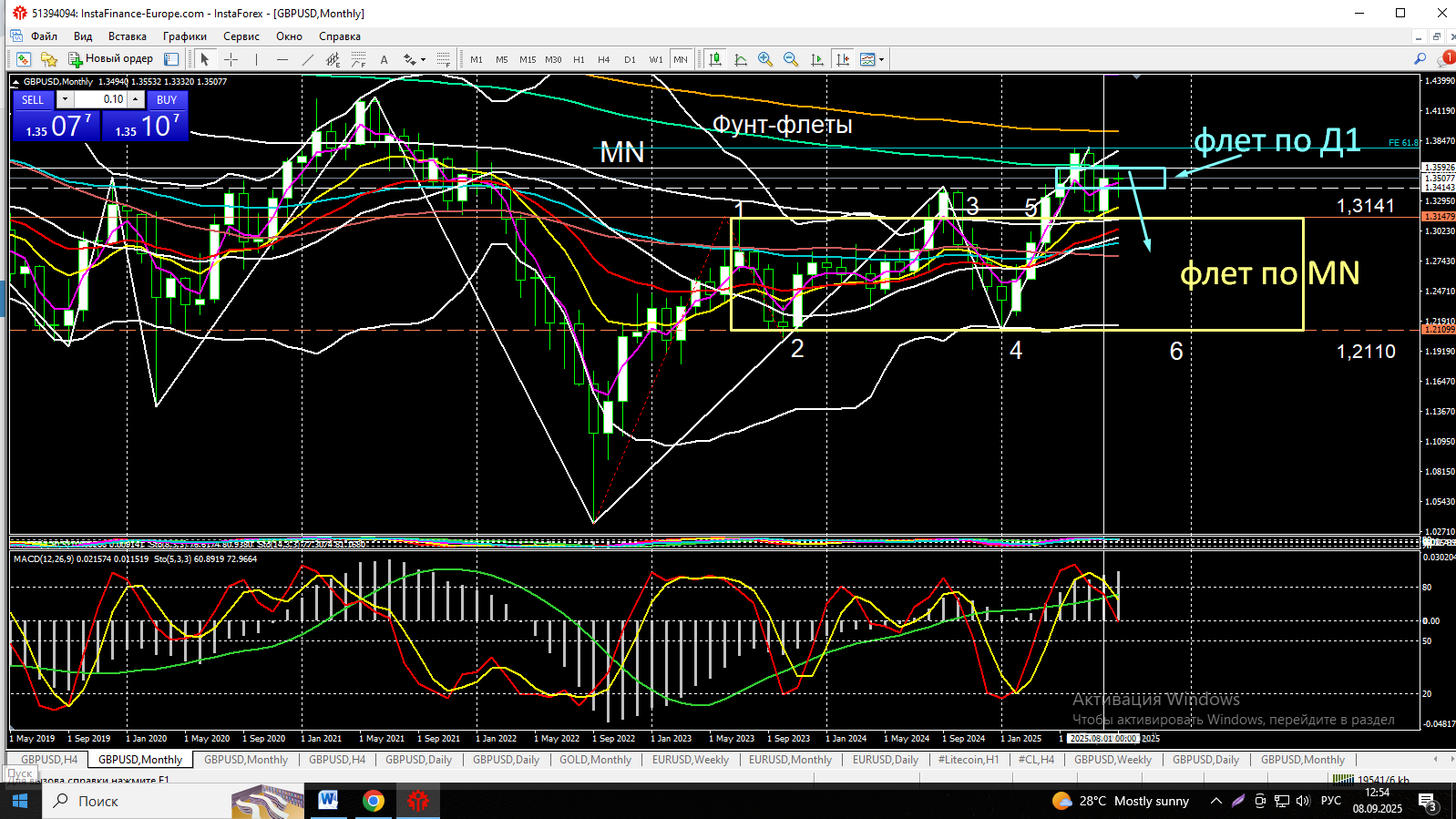1456x819 pixels.
Task: Switch to the GOLD,Monthly chart tab
Action: (595, 760)
